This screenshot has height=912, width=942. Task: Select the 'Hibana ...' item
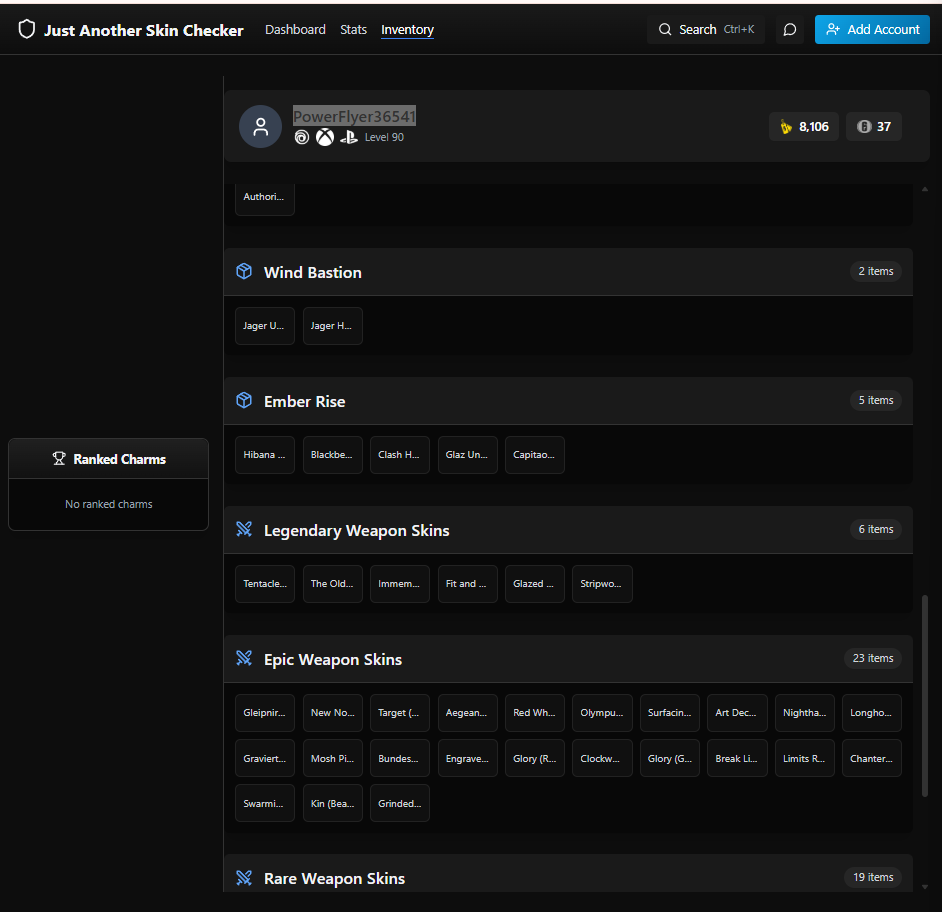(265, 455)
